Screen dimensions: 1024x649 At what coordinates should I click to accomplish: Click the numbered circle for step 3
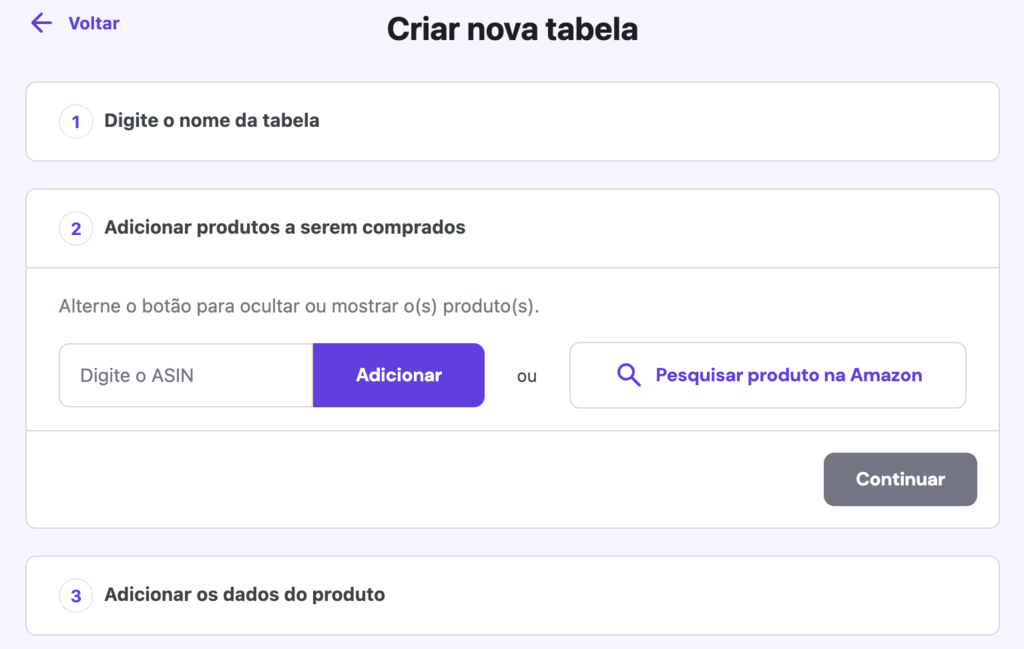coord(76,595)
